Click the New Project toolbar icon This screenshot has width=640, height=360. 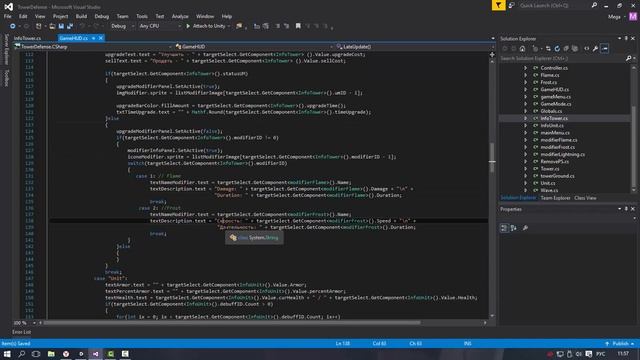[x=38, y=26]
